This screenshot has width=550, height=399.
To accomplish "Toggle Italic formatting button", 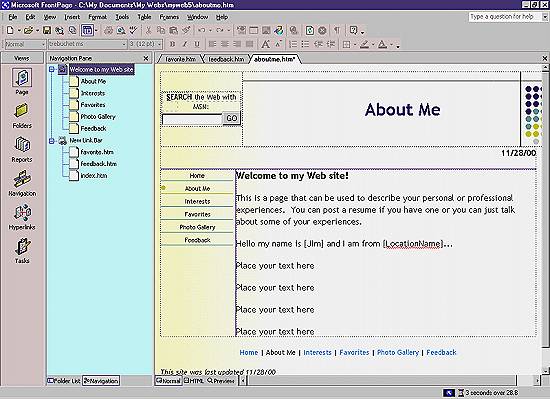I will point(185,44).
